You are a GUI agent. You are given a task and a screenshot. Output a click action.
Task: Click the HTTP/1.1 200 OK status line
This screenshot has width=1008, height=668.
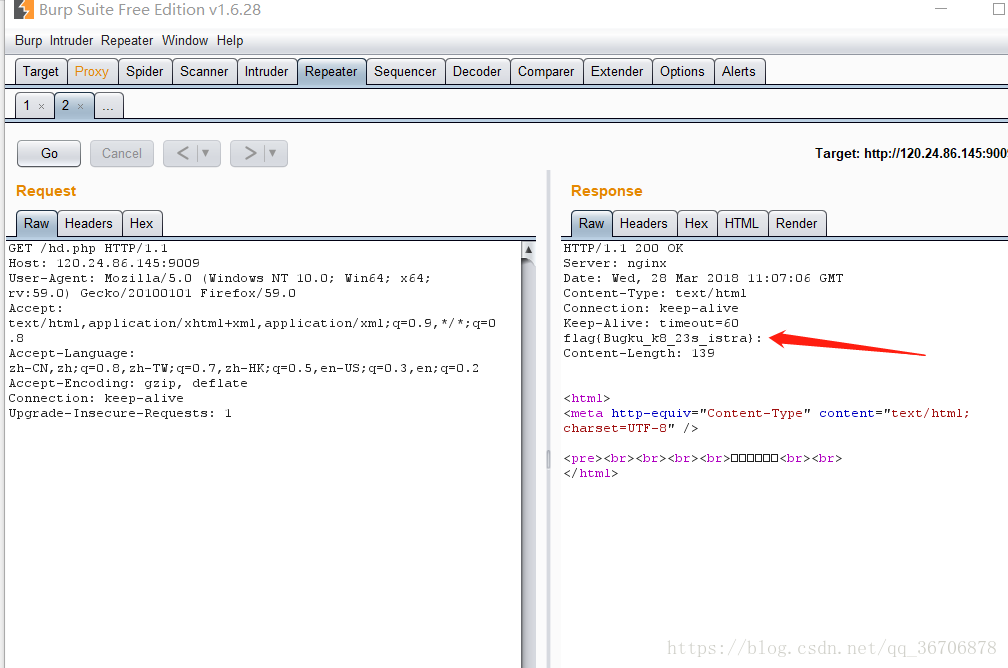[624, 248]
